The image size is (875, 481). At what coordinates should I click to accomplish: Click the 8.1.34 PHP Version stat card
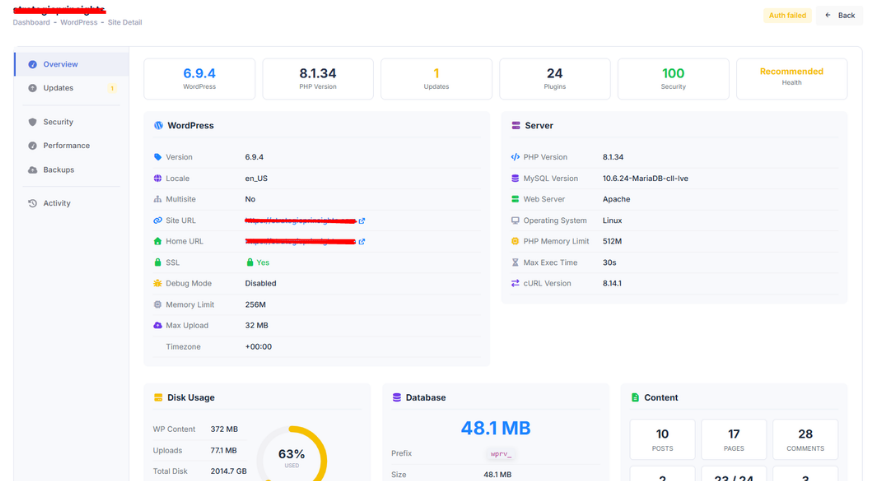pos(318,79)
